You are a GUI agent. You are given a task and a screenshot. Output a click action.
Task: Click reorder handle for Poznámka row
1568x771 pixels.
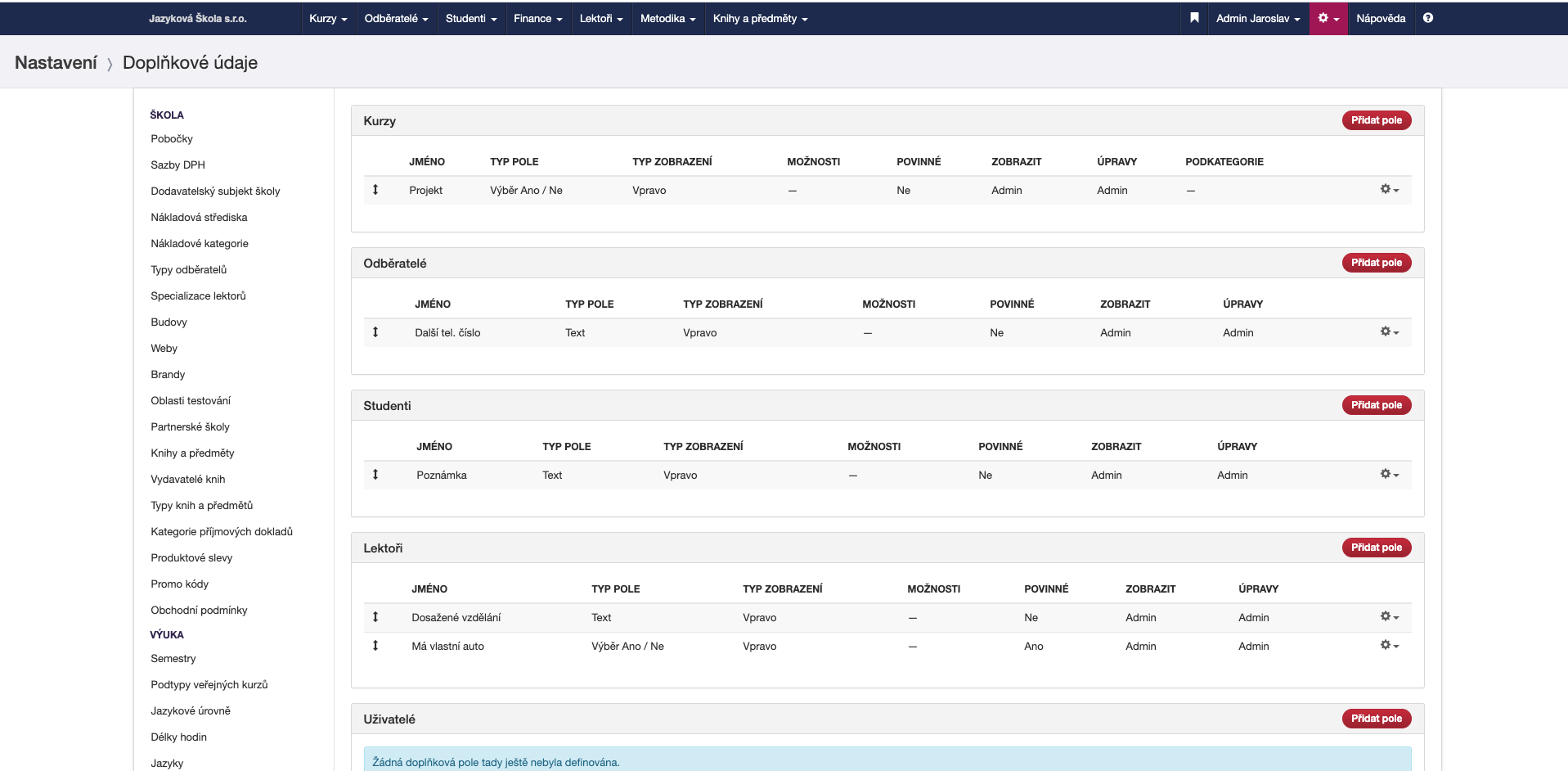pos(375,475)
